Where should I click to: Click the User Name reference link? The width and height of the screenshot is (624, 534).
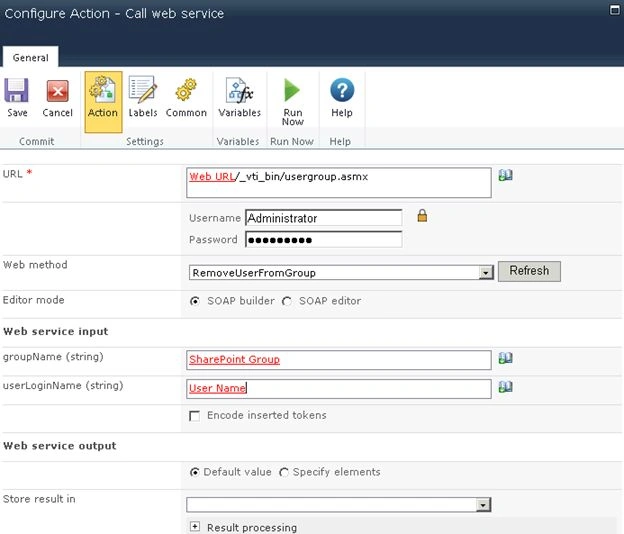pyautogui.click(x=217, y=388)
